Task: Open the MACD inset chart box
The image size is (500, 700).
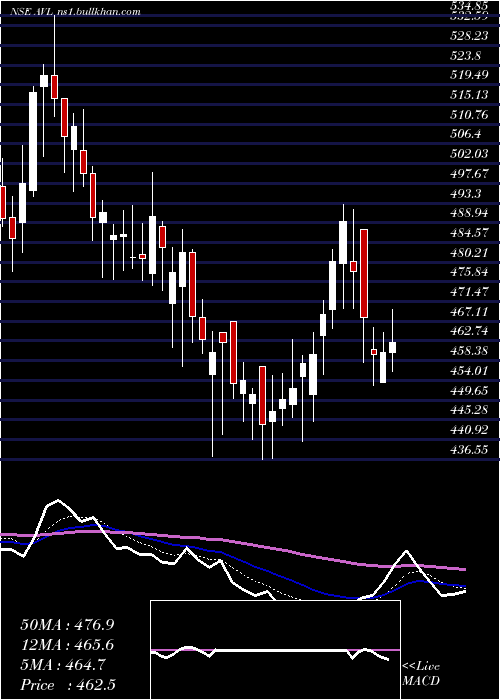Action: [275, 650]
